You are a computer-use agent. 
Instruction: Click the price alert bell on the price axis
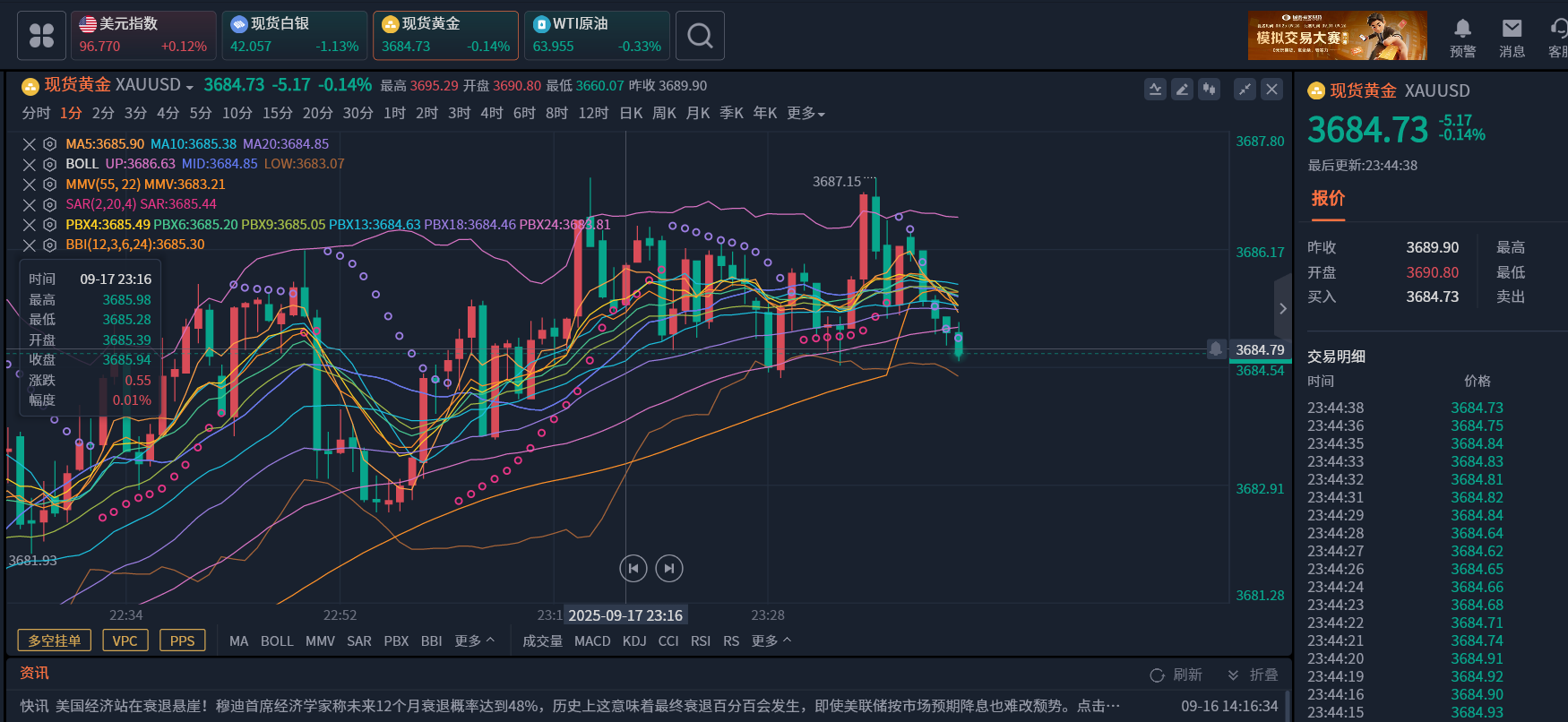1216,349
